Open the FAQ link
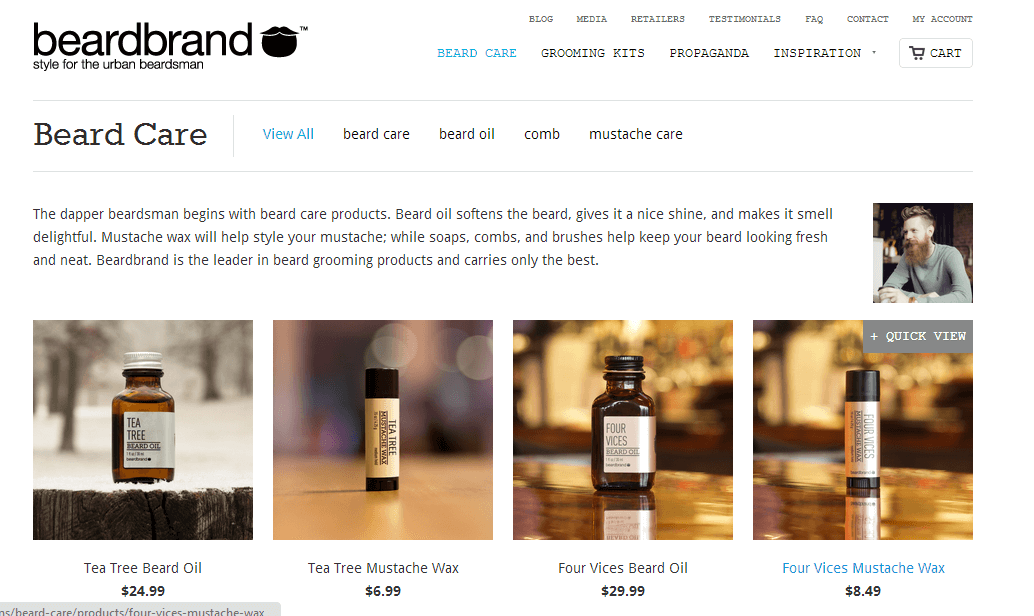The width and height of the screenshot is (1034, 616). click(x=814, y=19)
